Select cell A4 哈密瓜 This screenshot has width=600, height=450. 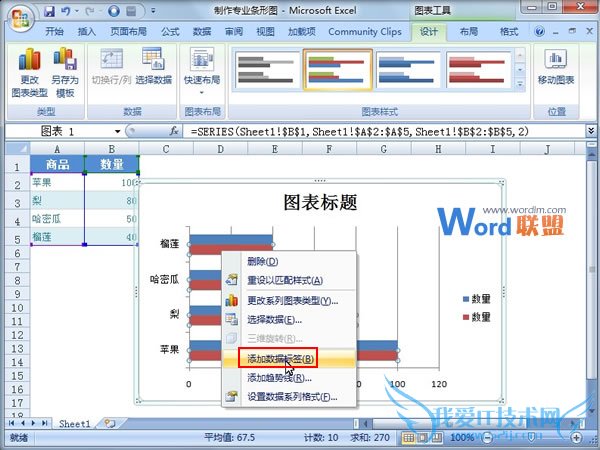pos(57,219)
